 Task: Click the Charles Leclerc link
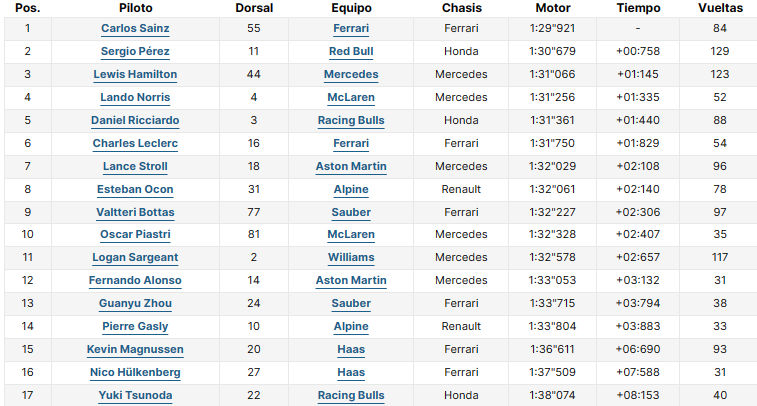(x=135, y=143)
